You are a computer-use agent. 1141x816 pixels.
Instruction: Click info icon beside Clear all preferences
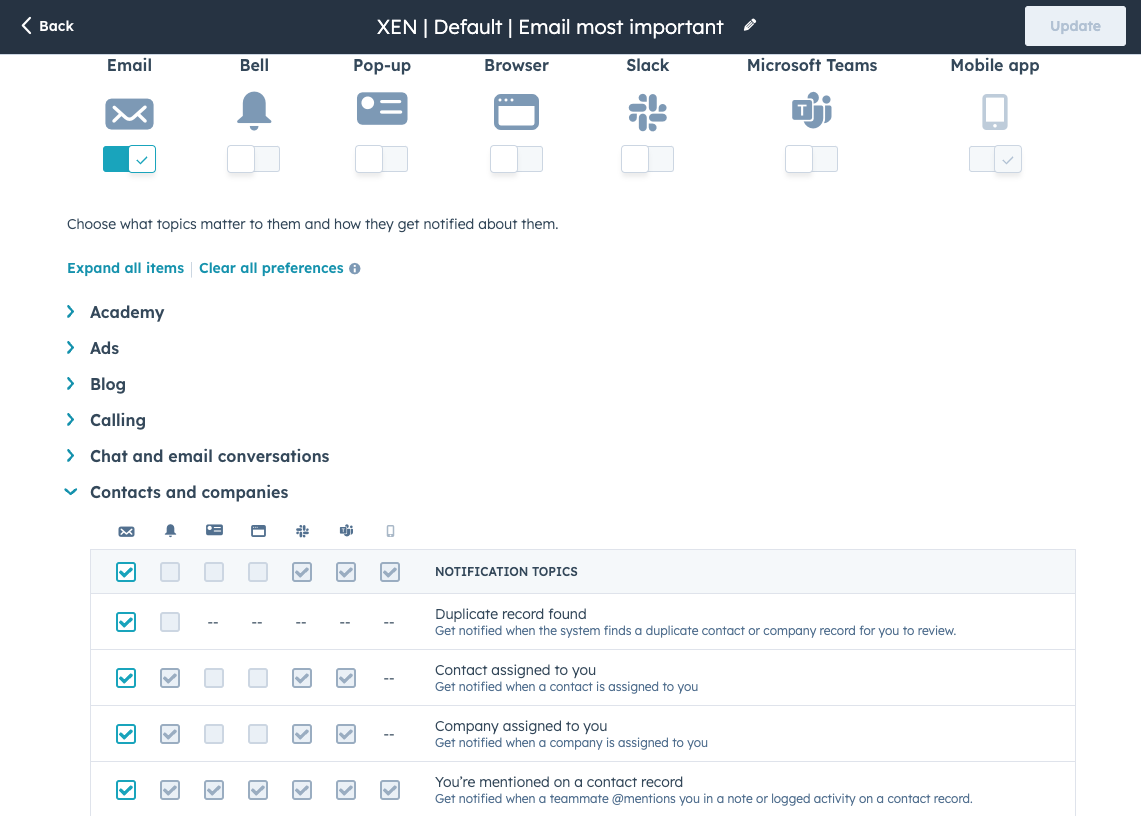[x=355, y=269]
